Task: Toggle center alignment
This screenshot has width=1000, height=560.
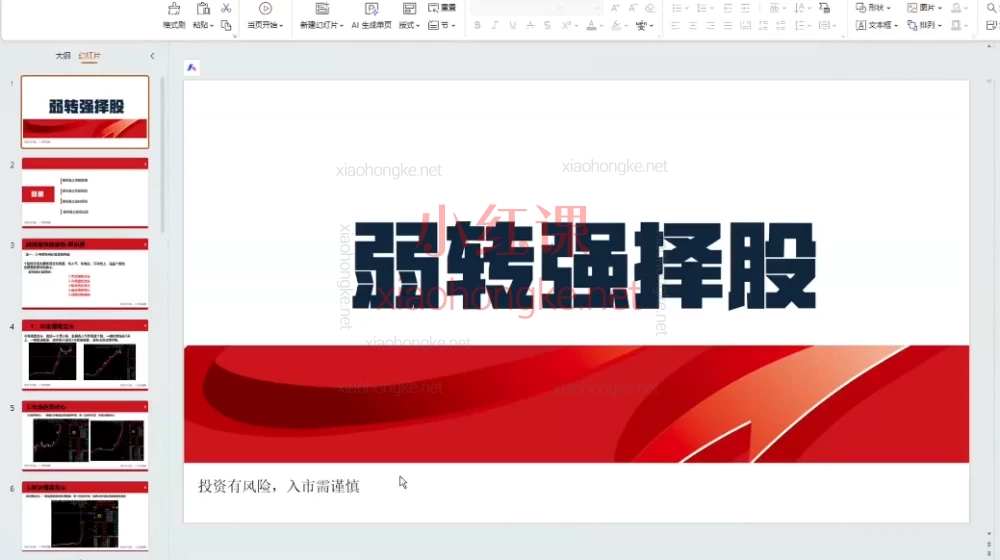Action: click(x=693, y=26)
